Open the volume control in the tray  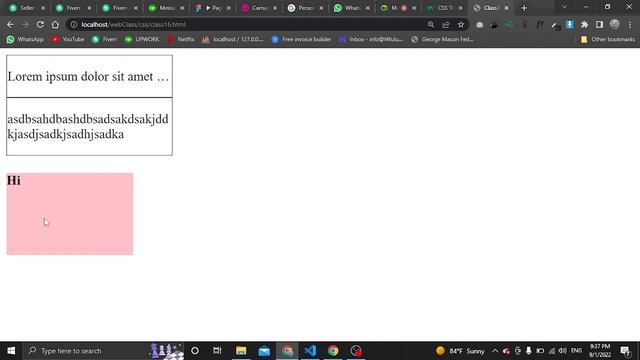562,351
